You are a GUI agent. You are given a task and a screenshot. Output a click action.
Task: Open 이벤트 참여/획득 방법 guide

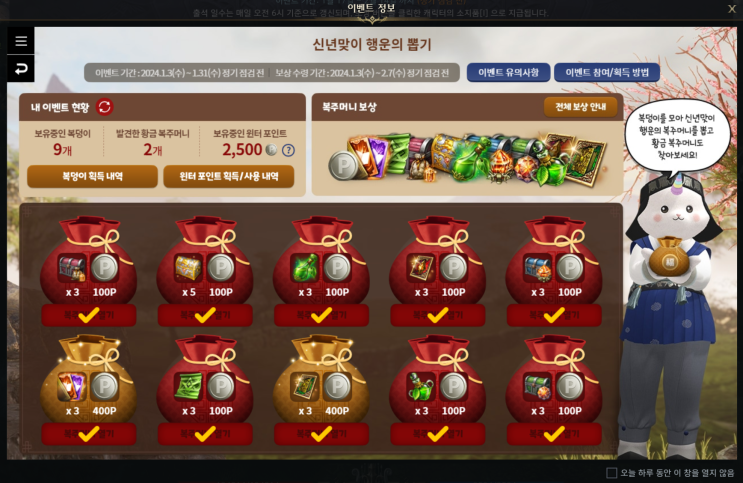607,73
